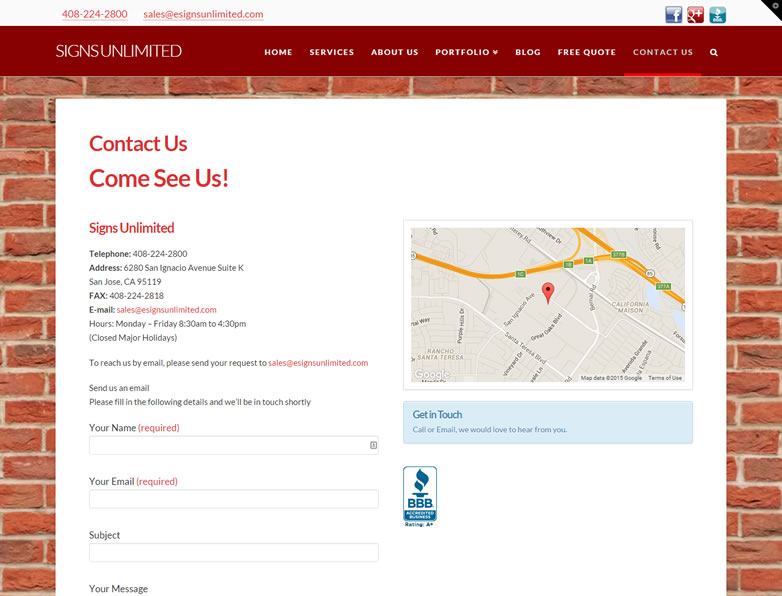Focus the Your Email input field
Screen dimensions: 782x596
[233, 499]
